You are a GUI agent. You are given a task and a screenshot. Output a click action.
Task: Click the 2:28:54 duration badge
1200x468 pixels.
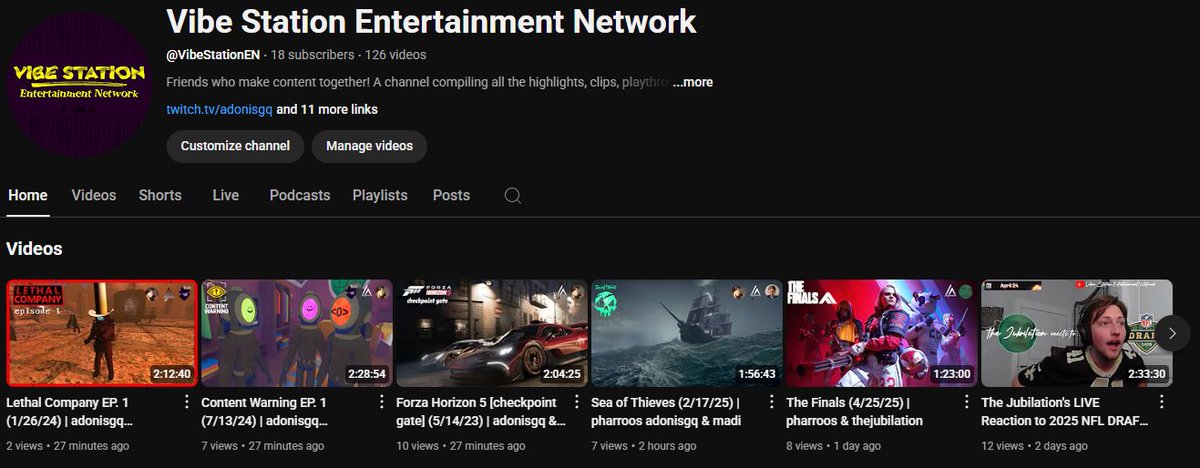pos(367,374)
